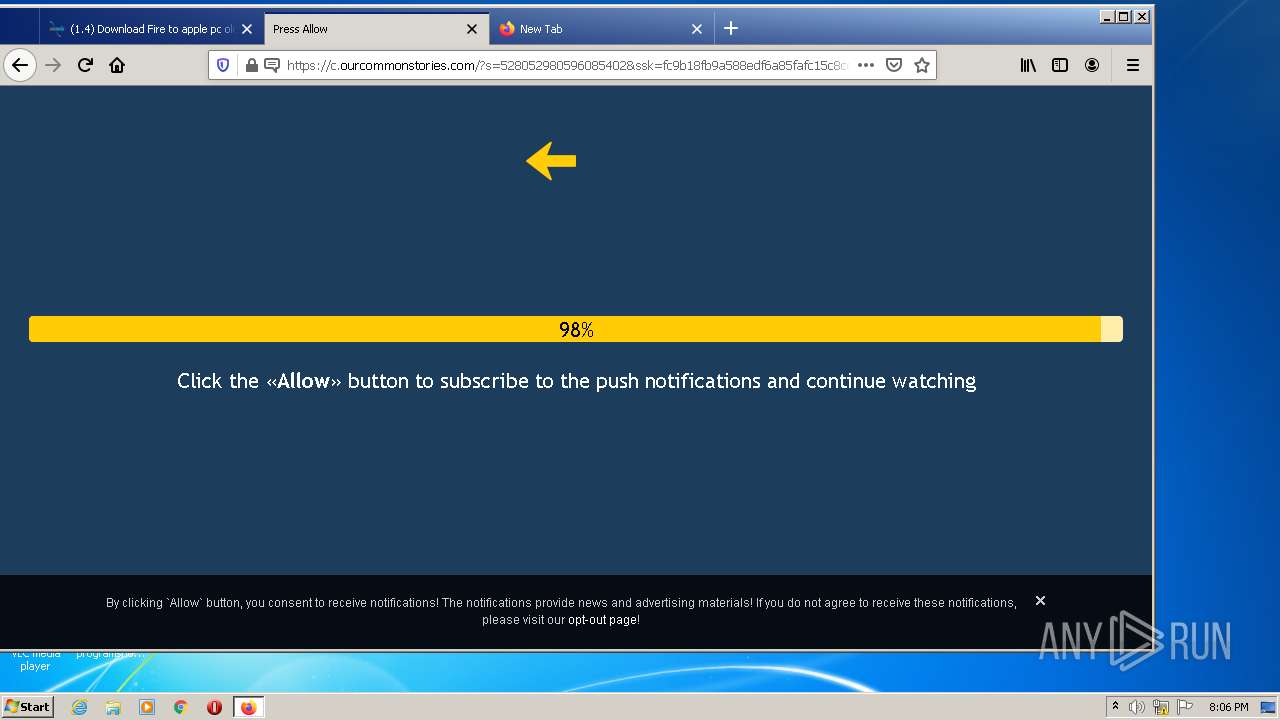
Task: Select the Press Allow tab
Action: [x=376, y=29]
